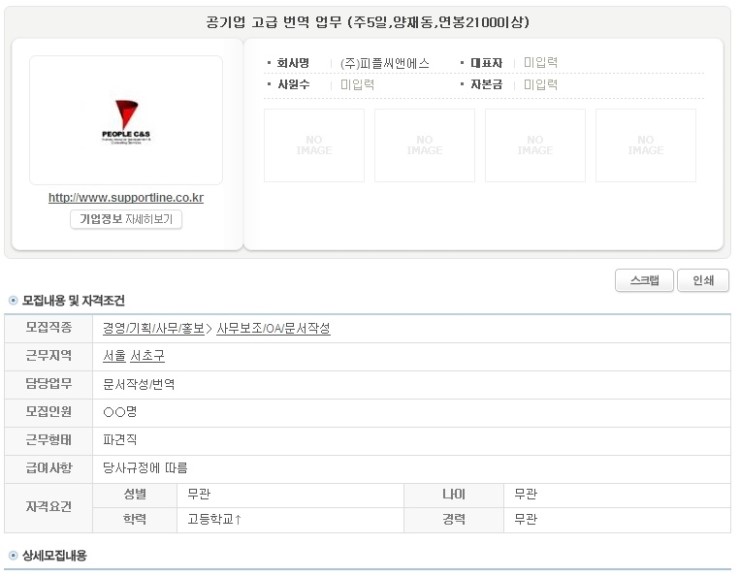Click the 스크랩 button
This screenshot has width=740, height=577.
coord(644,281)
